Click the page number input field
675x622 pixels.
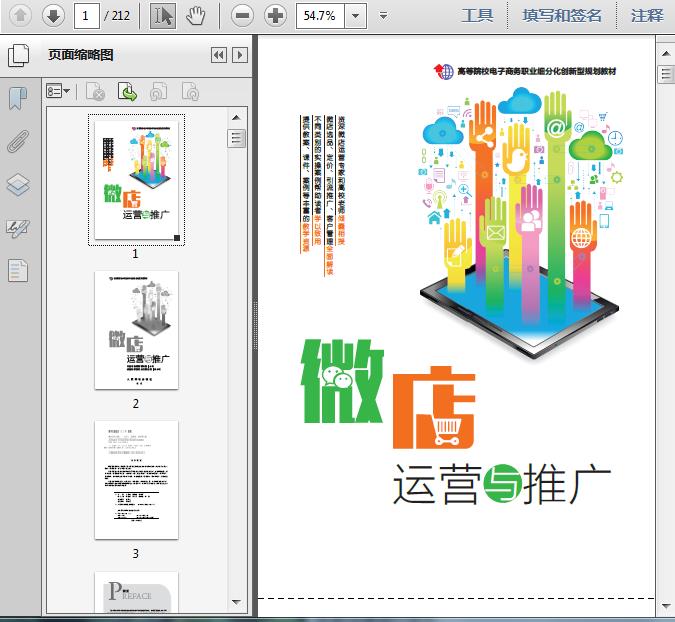pyautogui.click(x=87, y=16)
